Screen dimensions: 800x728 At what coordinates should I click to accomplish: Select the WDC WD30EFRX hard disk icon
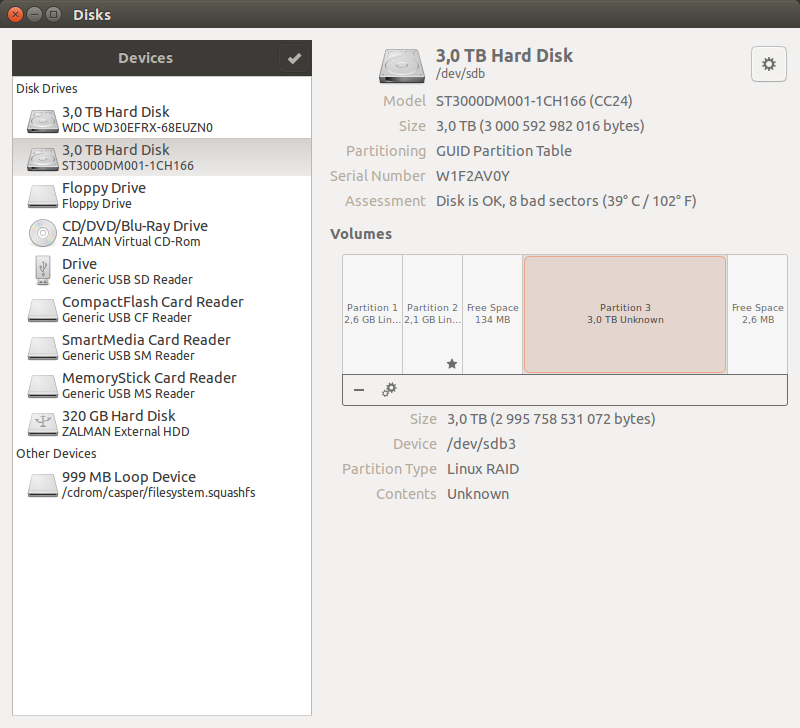click(x=43, y=120)
